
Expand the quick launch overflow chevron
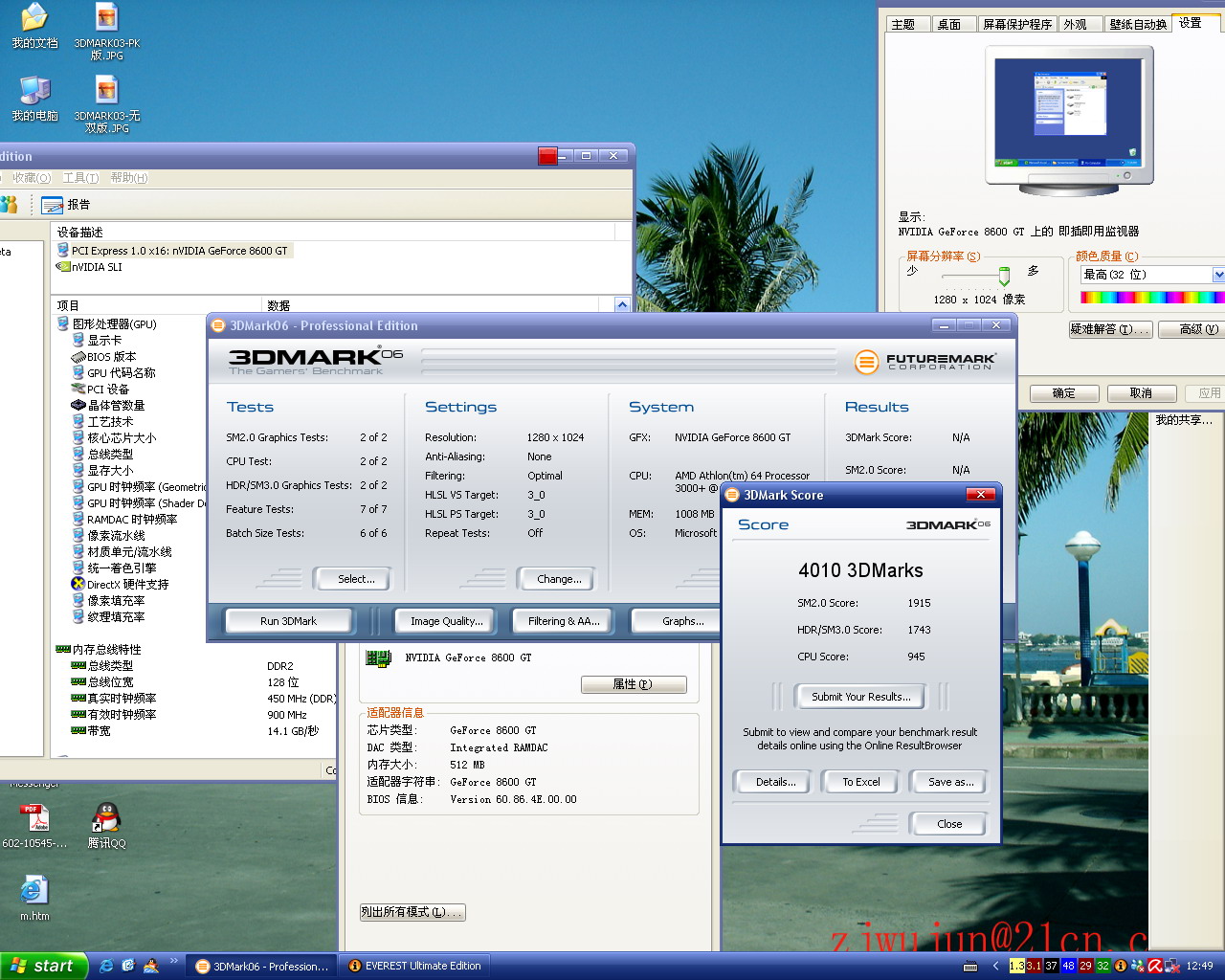(x=173, y=961)
